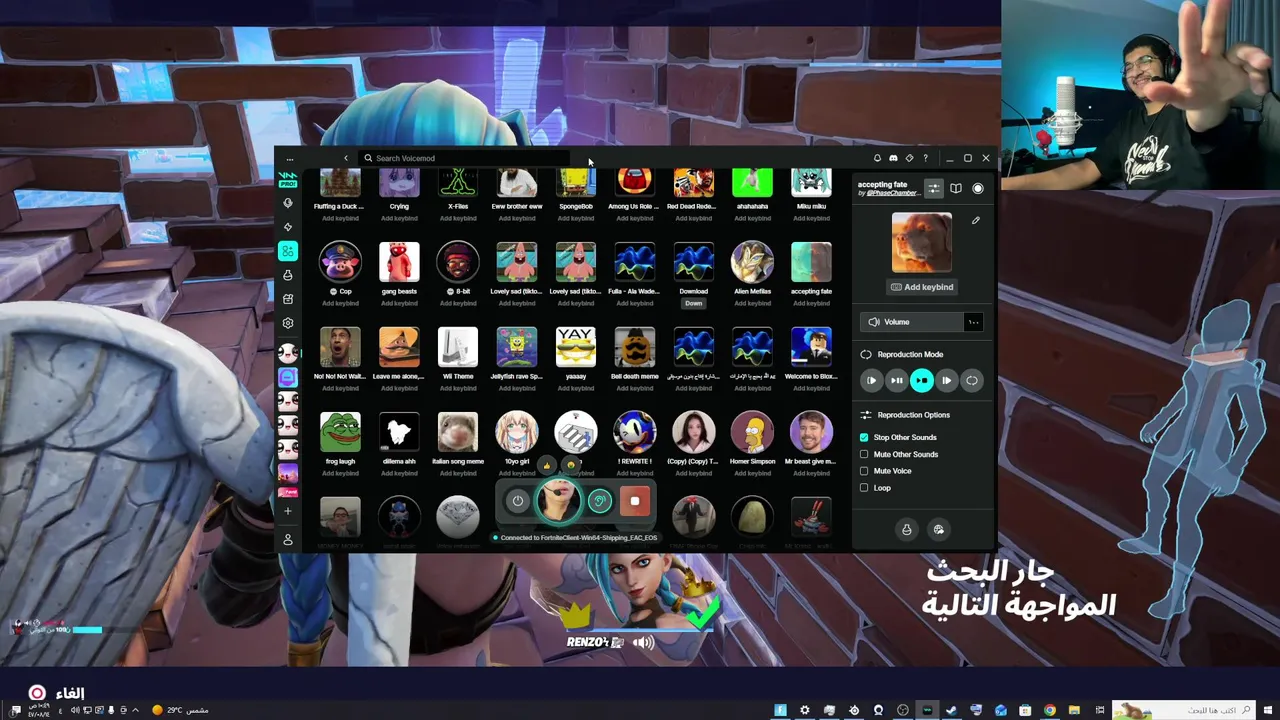Open Settings gear in Voicemod sidebar

288,323
